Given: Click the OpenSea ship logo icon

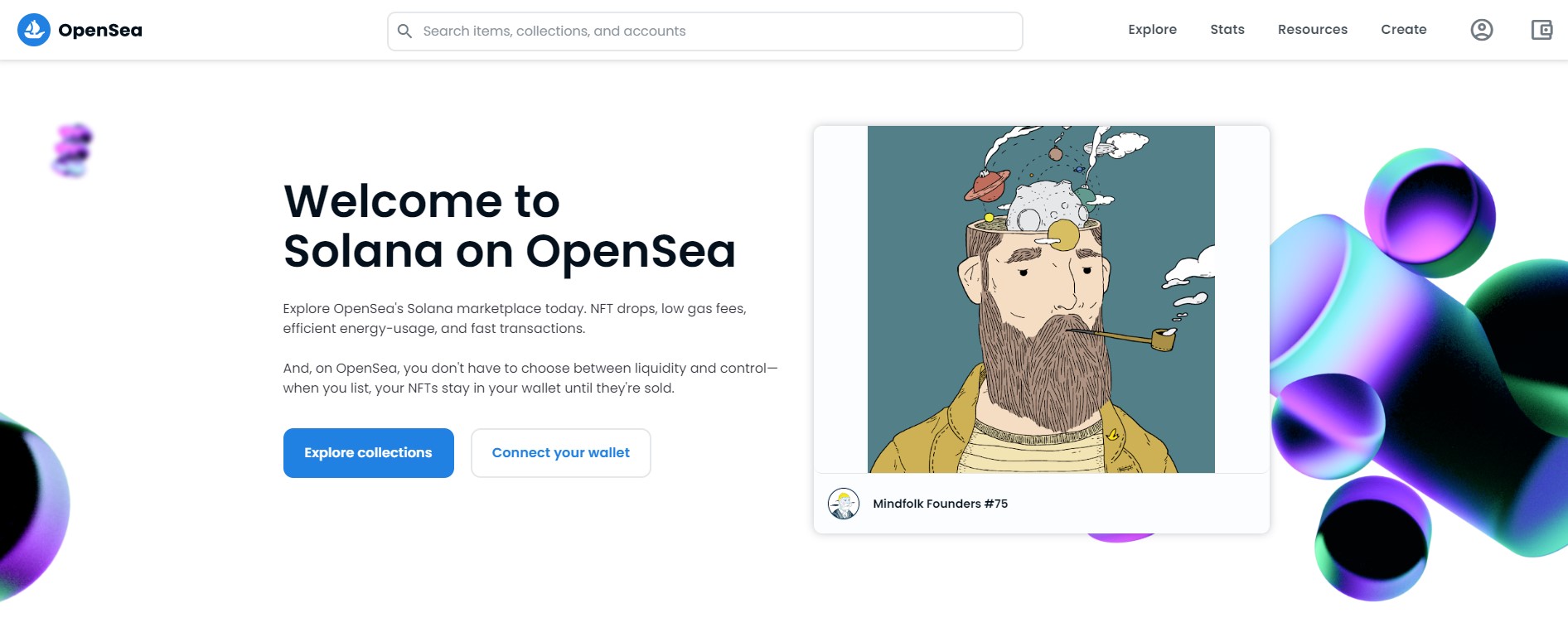Looking at the screenshot, I should (x=34, y=30).
